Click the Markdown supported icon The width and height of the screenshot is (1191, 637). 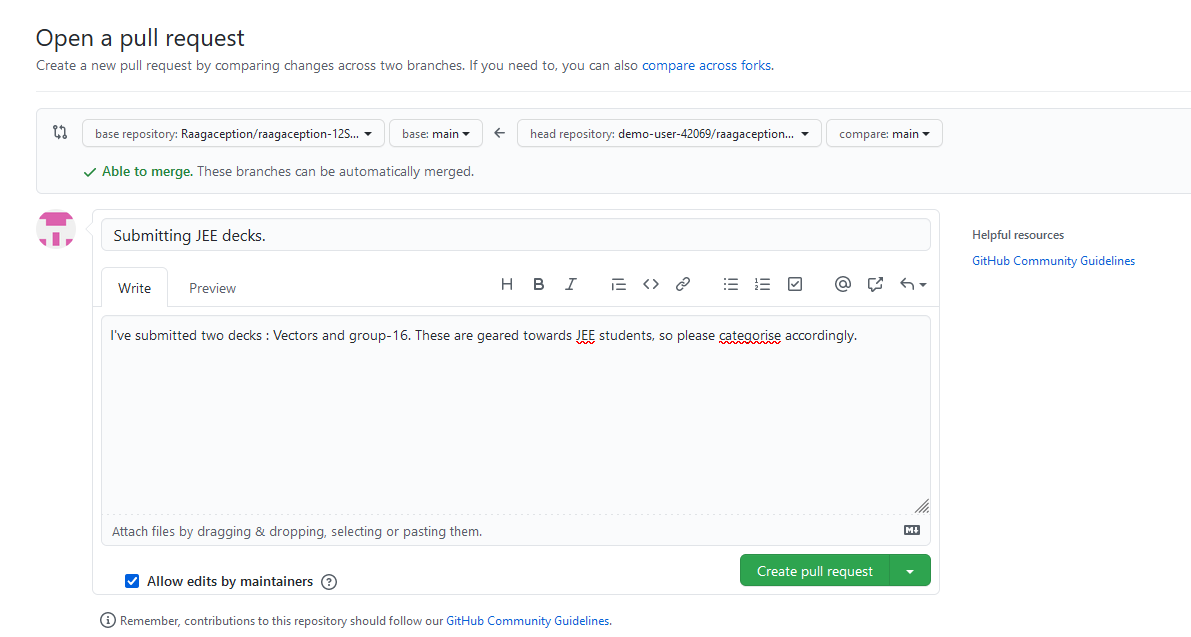pos(912,530)
